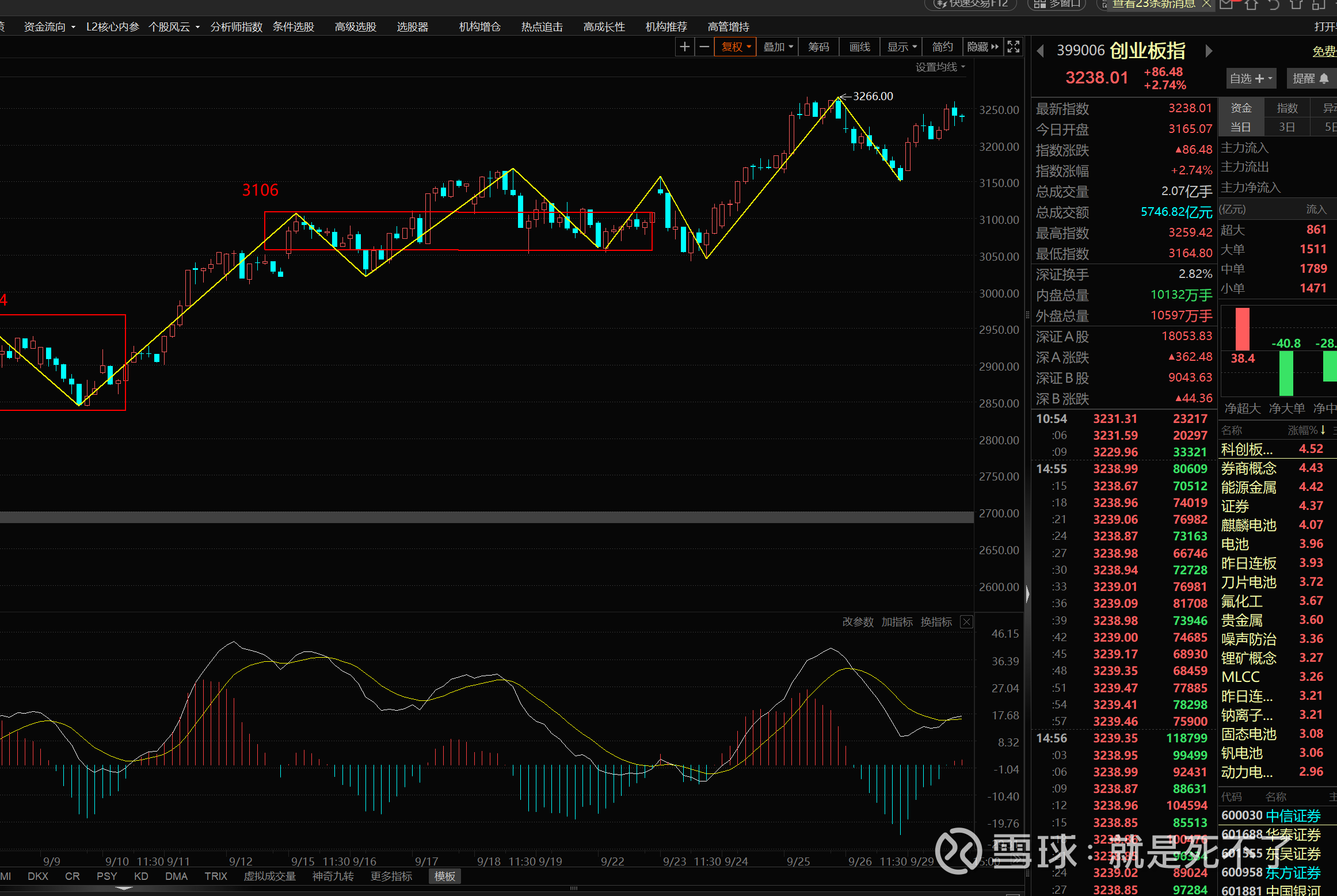
Task: Hide side panel using 隐藏 arrows
Action: tap(982, 47)
